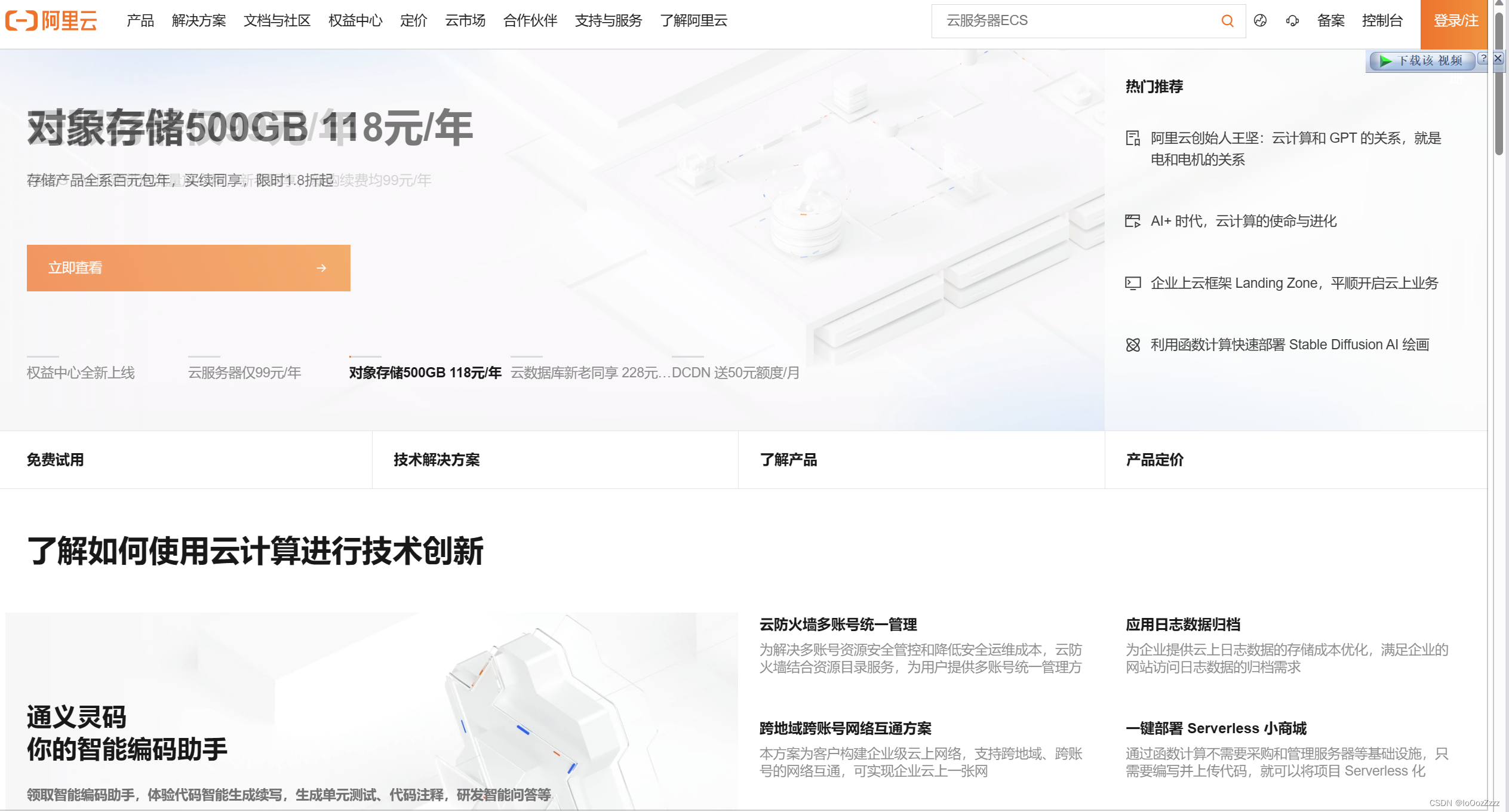This screenshot has width=1509, height=812.
Task: Click the 下载该视频 download button
Action: pos(1421,61)
